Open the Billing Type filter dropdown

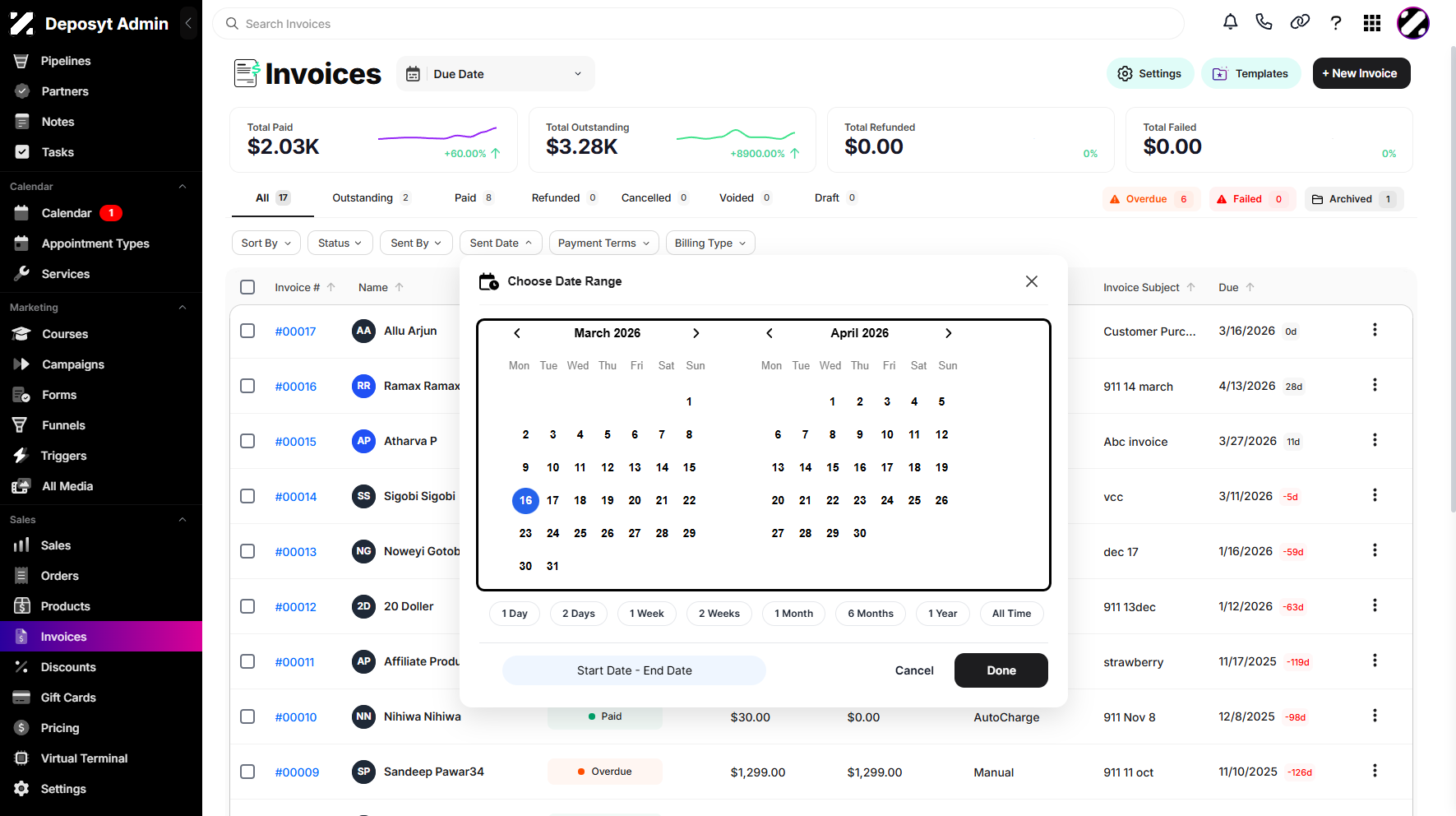click(710, 243)
